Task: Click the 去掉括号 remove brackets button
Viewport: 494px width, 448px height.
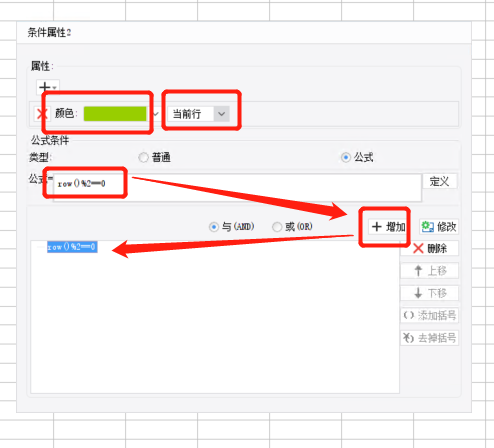Action: (430, 338)
